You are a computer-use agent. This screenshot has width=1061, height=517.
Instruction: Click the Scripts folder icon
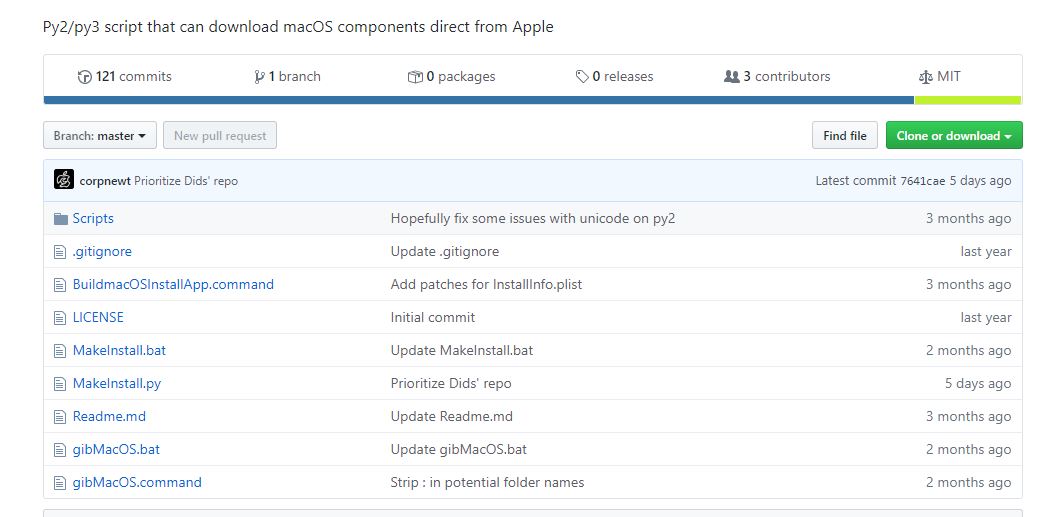point(60,219)
